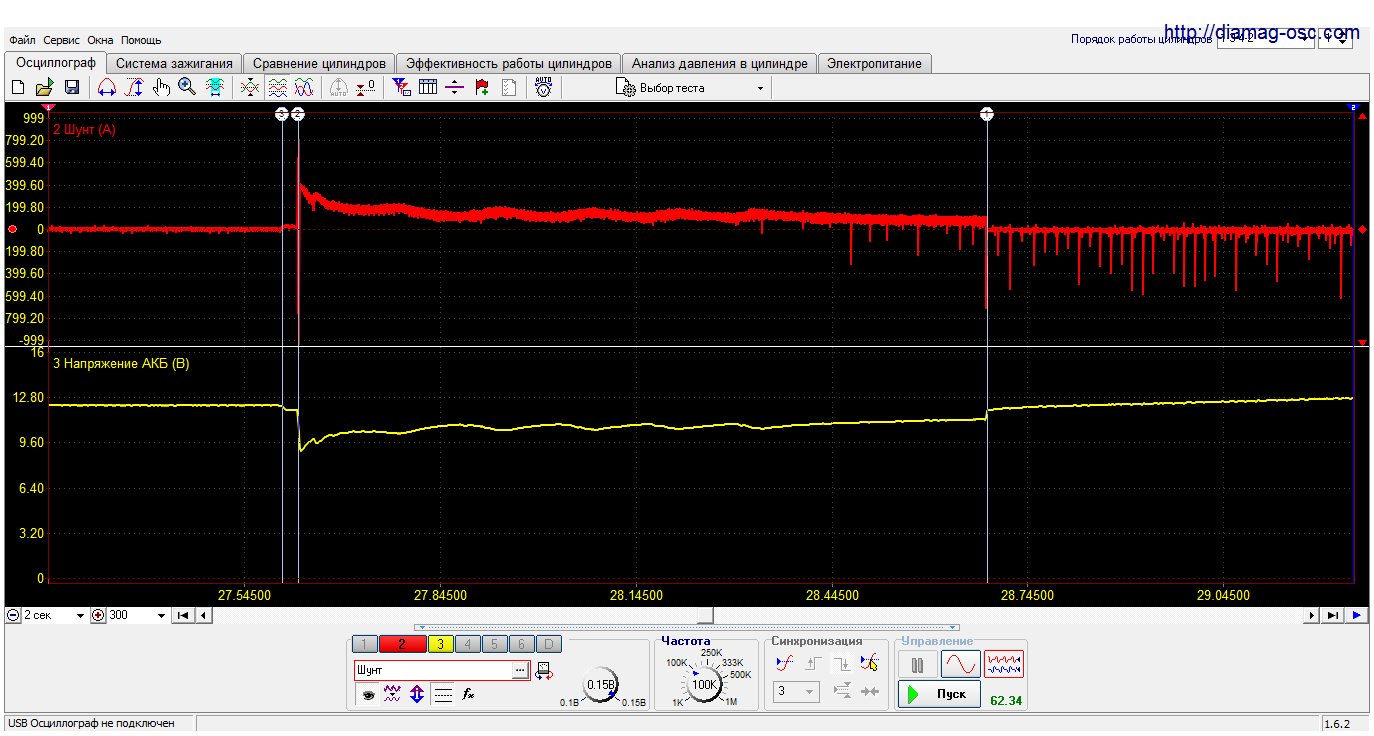Image resolution: width=1374 pixels, height=736 pixels.
Task: Click the Пуск start button
Action: coord(939,694)
